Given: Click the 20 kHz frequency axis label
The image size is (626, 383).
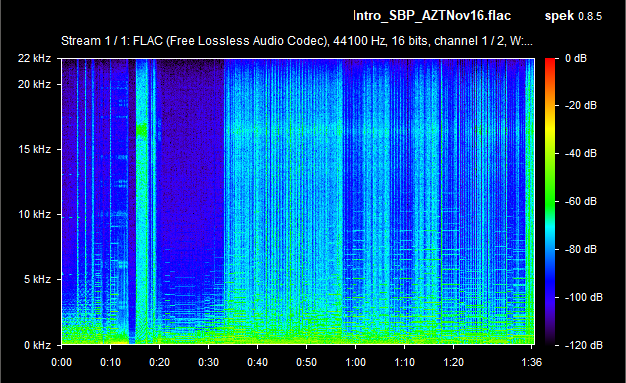Looking at the screenshot, I should (34, 84).
